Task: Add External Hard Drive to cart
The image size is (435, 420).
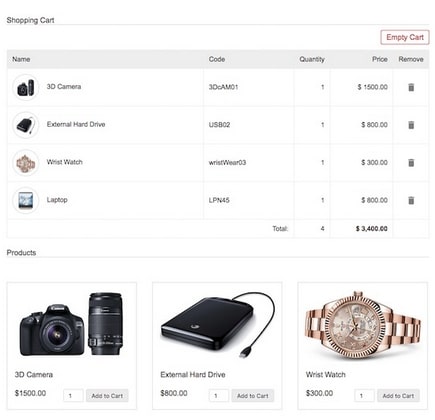Action: [252, 396]
